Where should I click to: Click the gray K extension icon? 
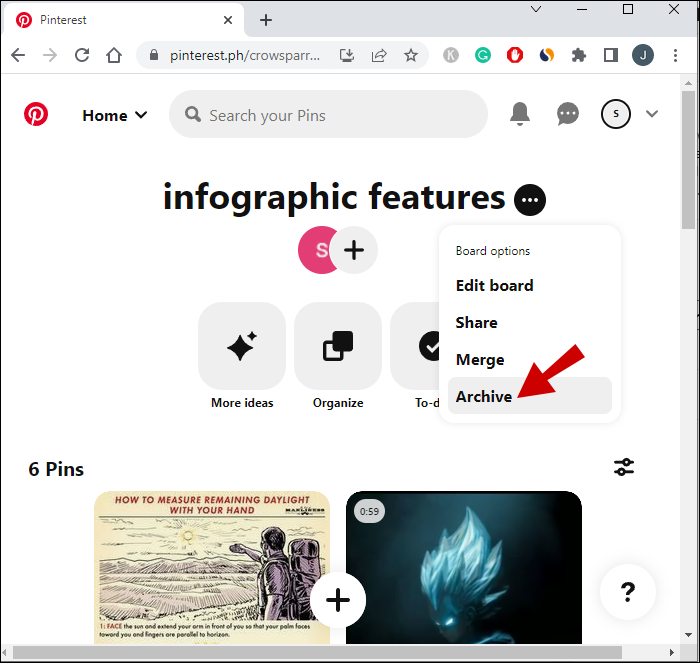click(x=451, y=55)
